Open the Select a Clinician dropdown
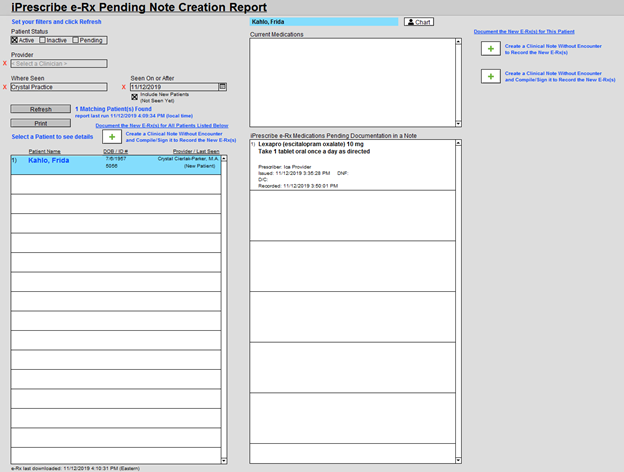The height and width of the screenshot is (472, 624). (x=59, y=63)
